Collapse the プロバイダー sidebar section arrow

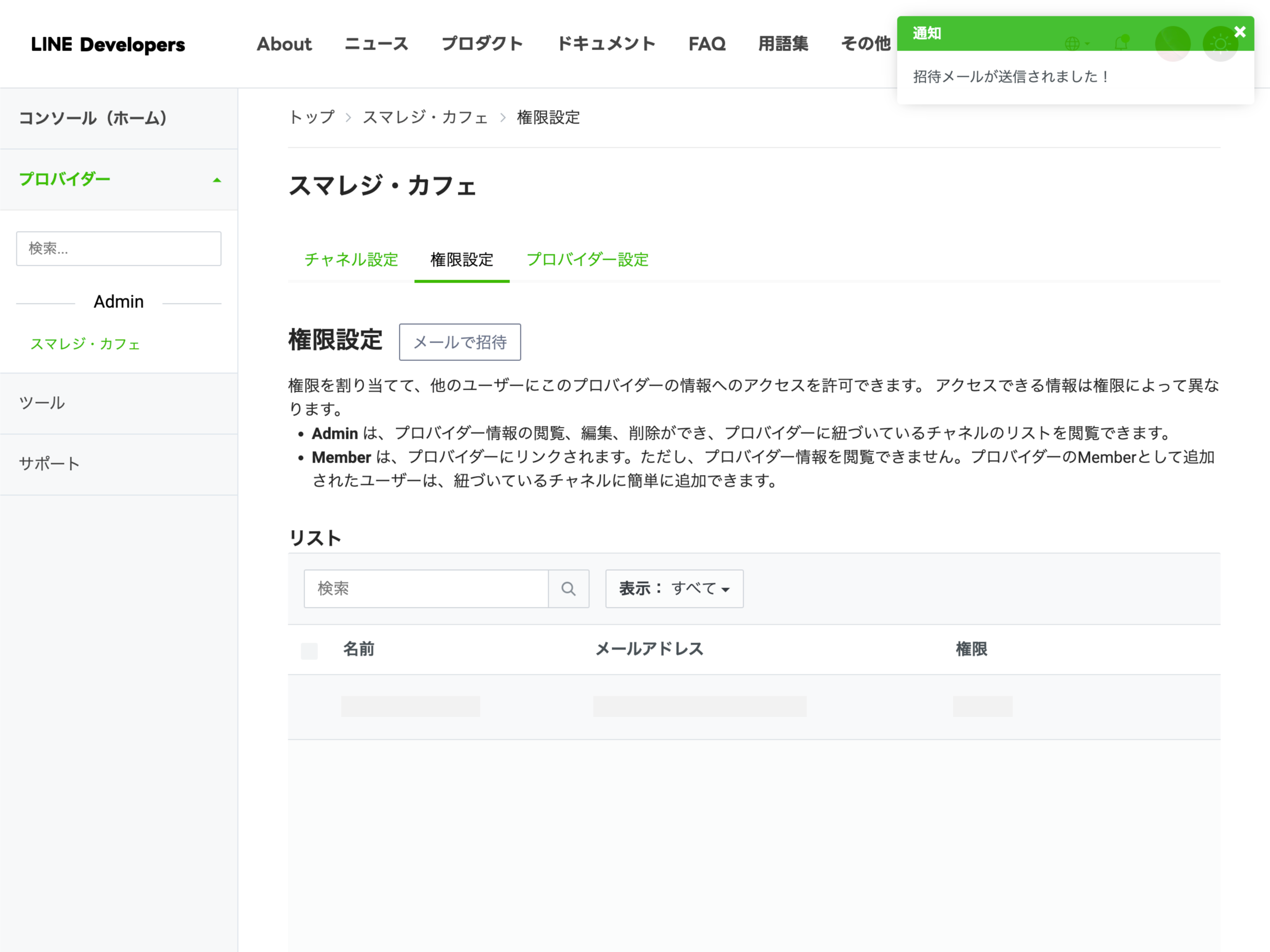coord(216,179)
